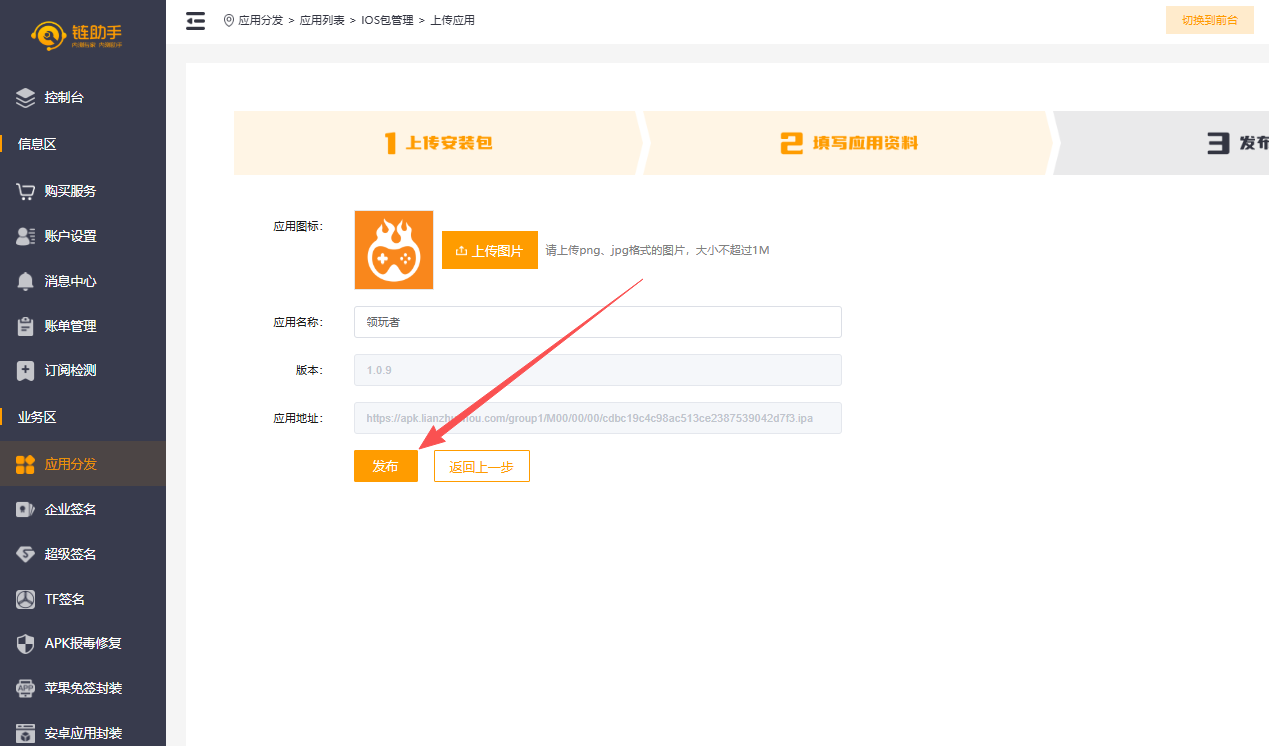Click the game controller app icon thumbnail
The image size is (1269, 746).
(x=393, y=250)
